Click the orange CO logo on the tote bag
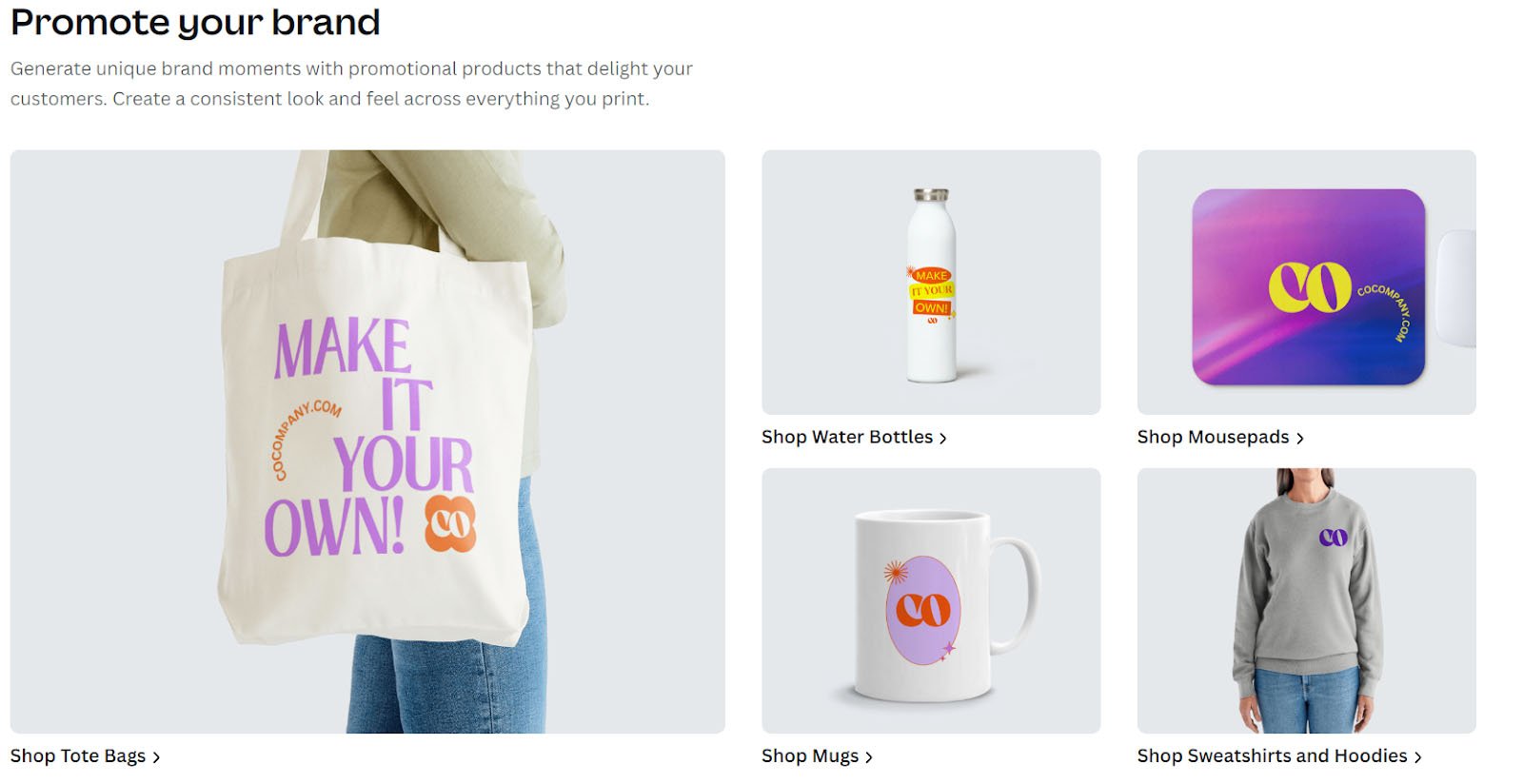 click(x=450, y=523)
